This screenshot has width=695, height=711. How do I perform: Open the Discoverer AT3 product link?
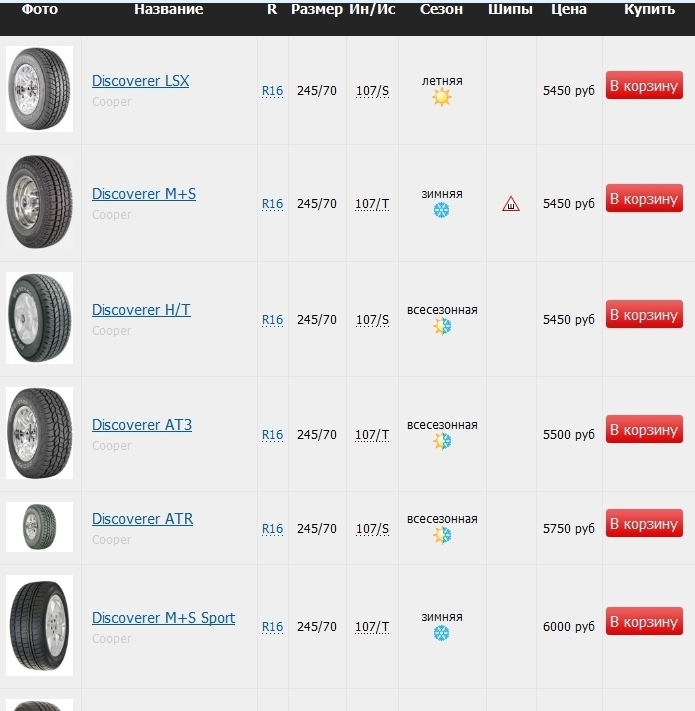142,425
